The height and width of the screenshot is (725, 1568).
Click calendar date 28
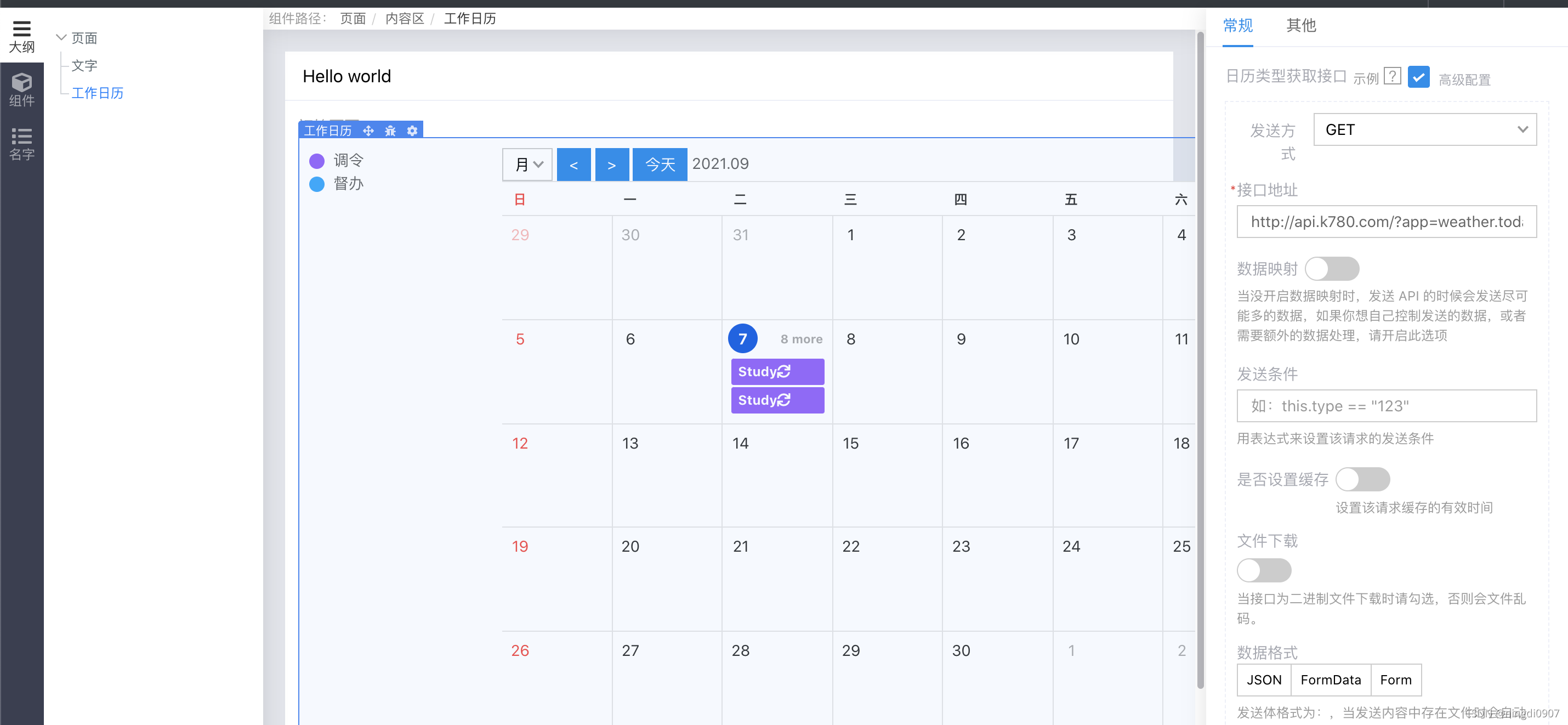(740, 650)
